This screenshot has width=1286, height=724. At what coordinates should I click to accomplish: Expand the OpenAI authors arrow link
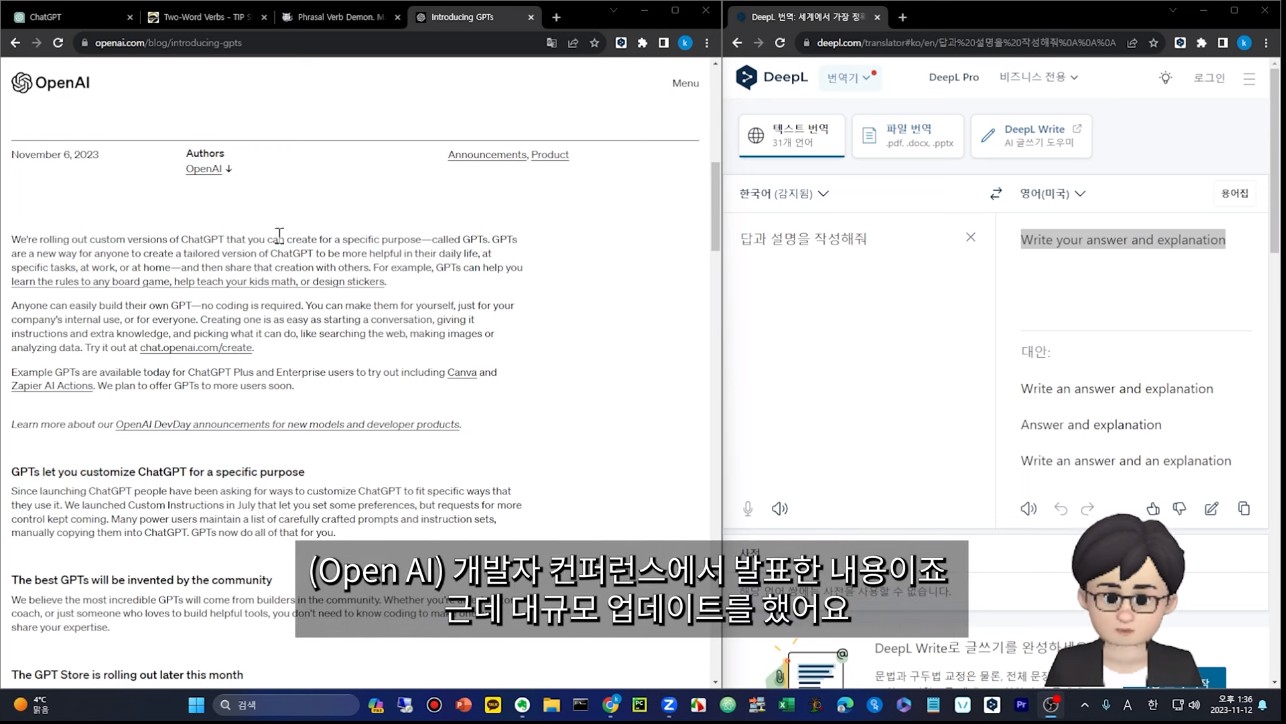pos(208,169)
